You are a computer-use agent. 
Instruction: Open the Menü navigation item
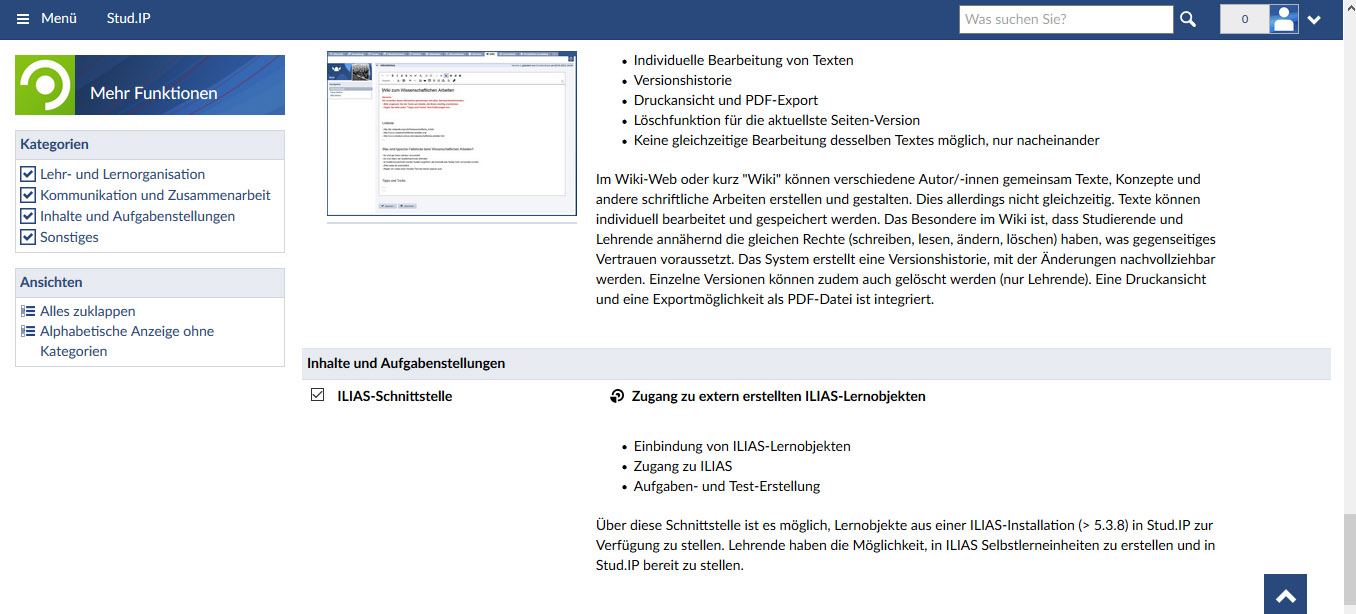59,18
